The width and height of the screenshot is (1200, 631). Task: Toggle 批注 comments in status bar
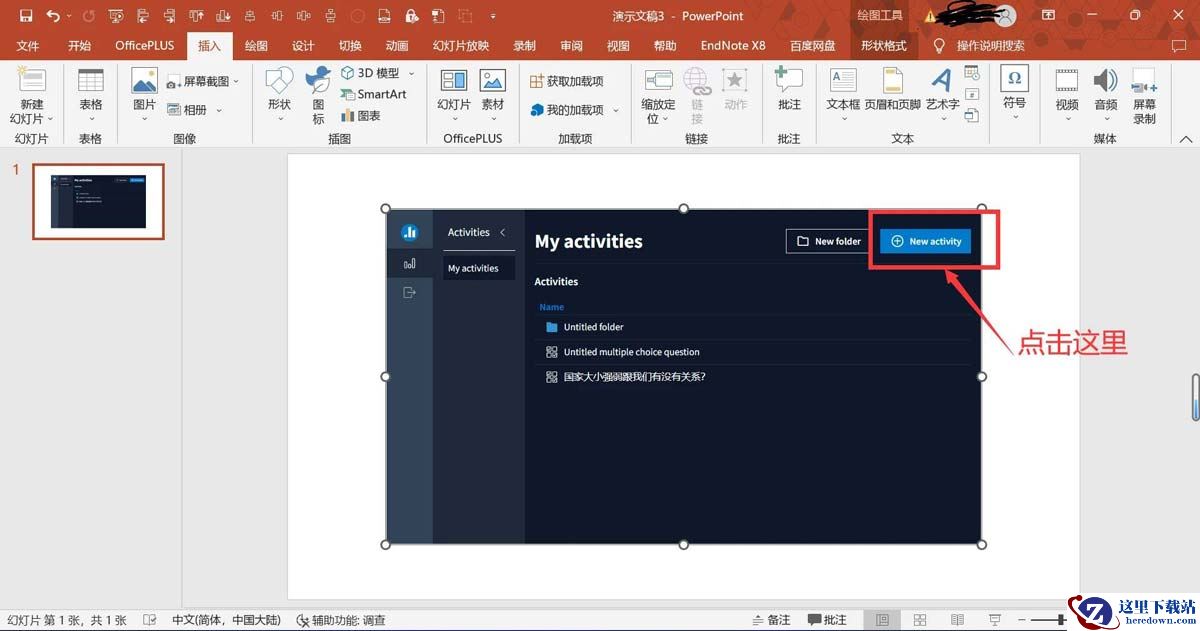pos(827,620)
